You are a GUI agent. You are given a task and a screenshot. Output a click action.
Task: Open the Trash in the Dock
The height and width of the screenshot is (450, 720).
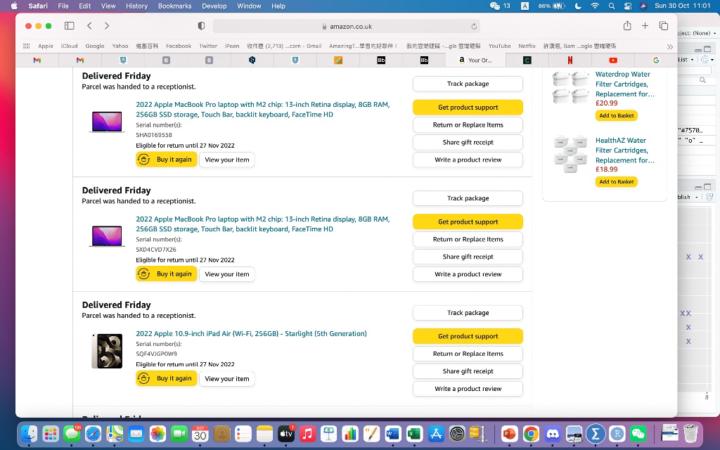click(691, 433)
